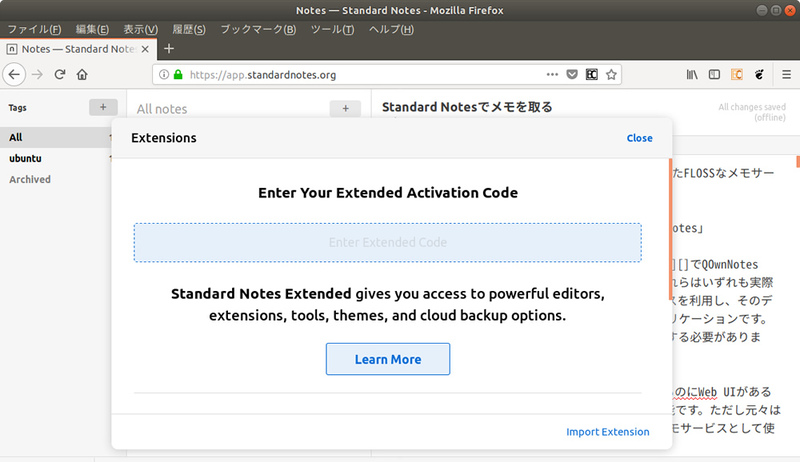Screen dimensions: 800x462
Task: Save page to Pocket
Action: (572, 74)
